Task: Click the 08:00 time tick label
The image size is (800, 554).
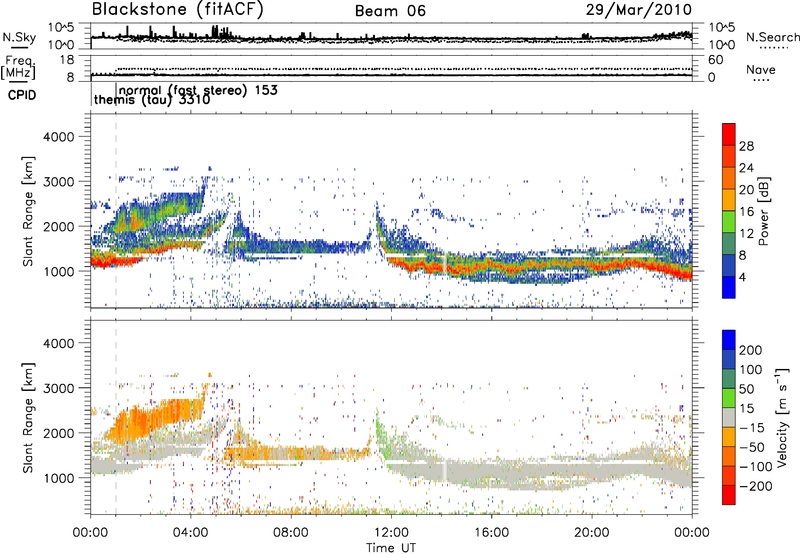Action: (x=290, y=532)
